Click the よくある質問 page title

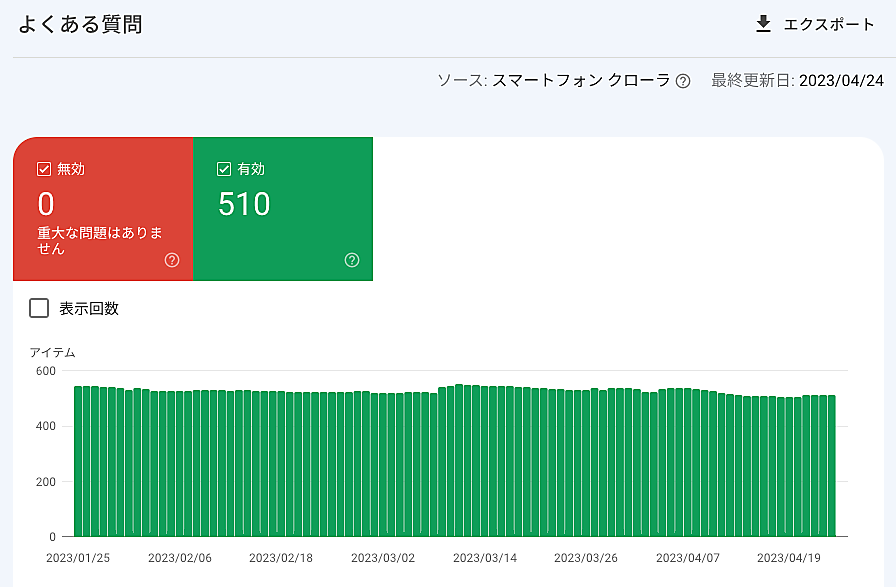coord(80,25)
